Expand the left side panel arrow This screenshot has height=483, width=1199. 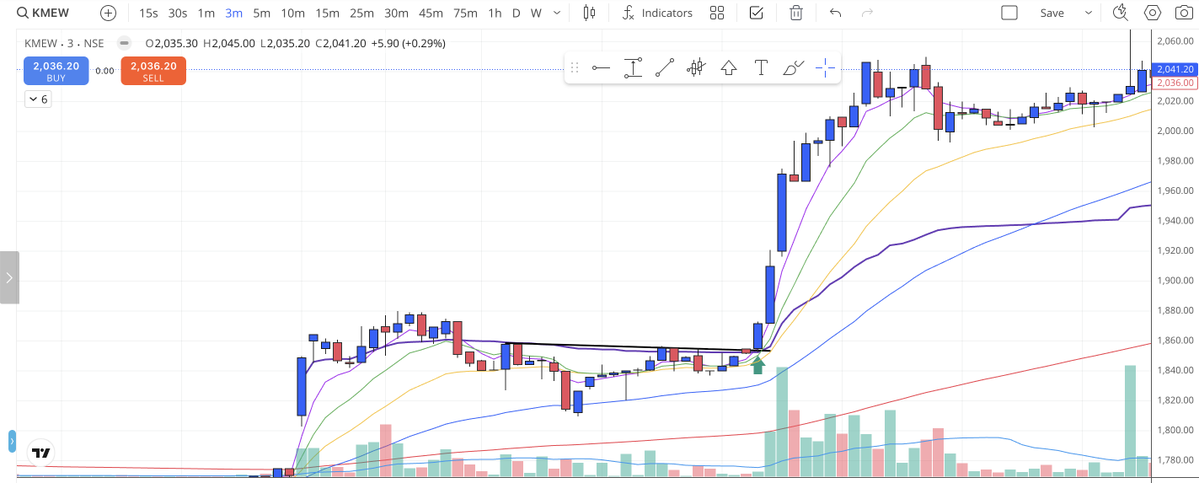tap(9, 277)
